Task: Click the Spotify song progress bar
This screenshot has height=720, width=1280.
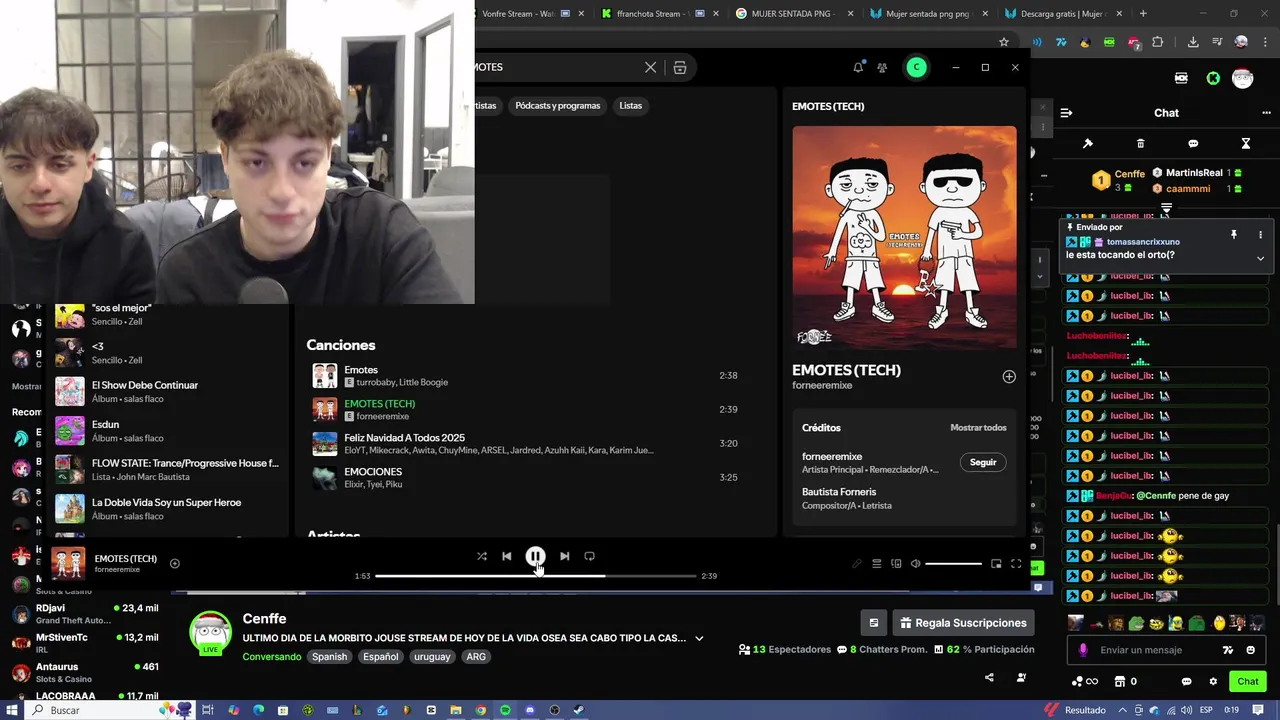Action: pos(535,576)
